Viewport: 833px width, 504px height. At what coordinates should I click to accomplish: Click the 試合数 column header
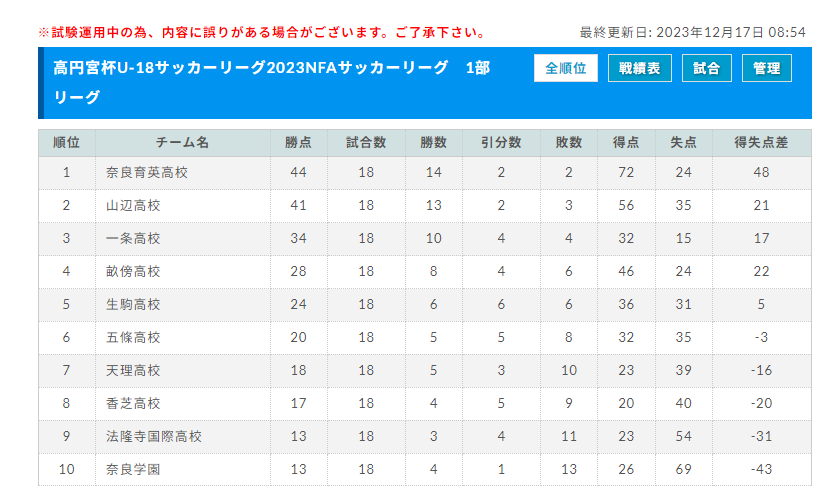pyautogui.click(x=366, y=142)
